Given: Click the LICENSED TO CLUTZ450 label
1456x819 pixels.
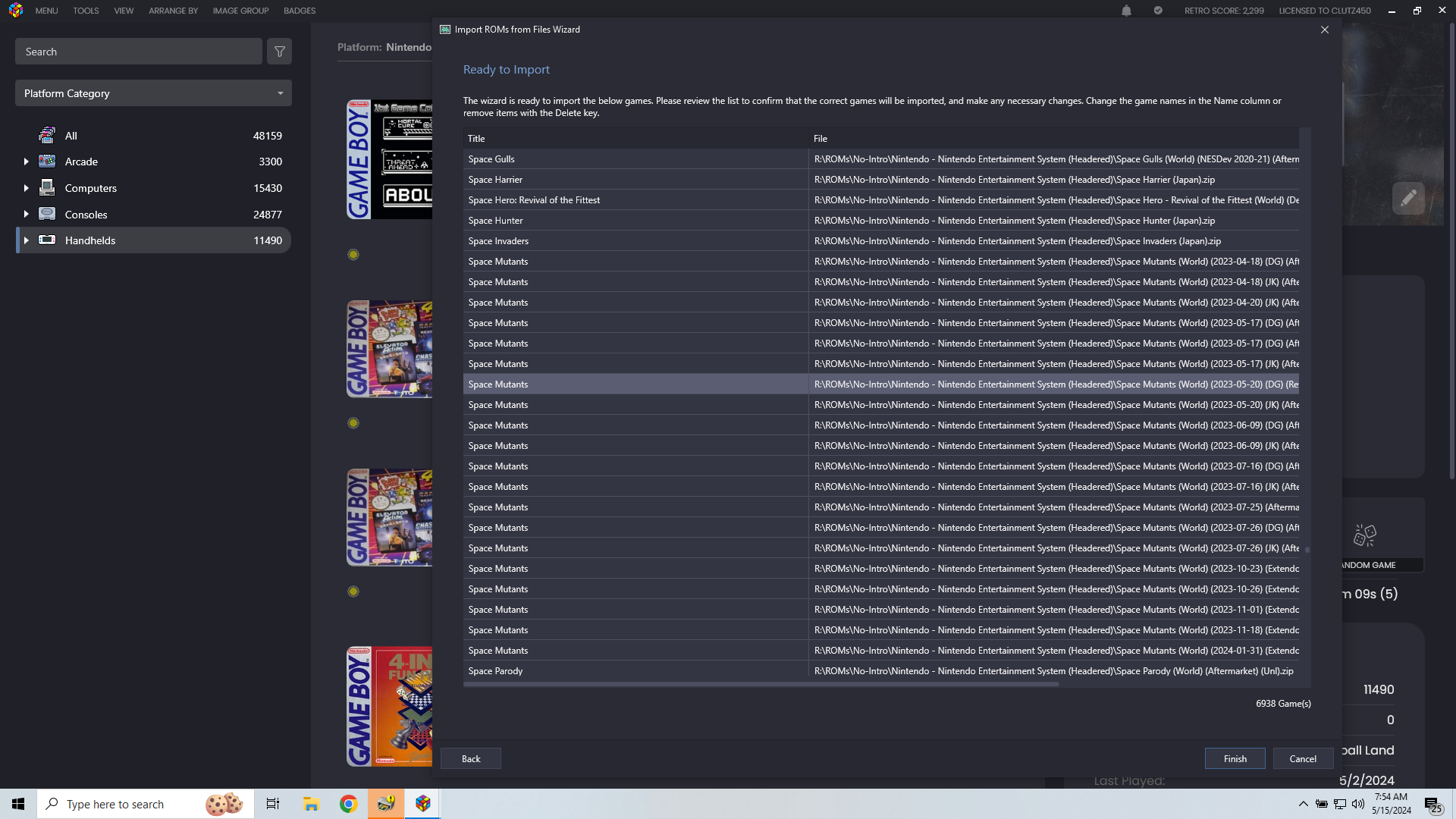Looking at the screenshot, I should point(1324,11).
